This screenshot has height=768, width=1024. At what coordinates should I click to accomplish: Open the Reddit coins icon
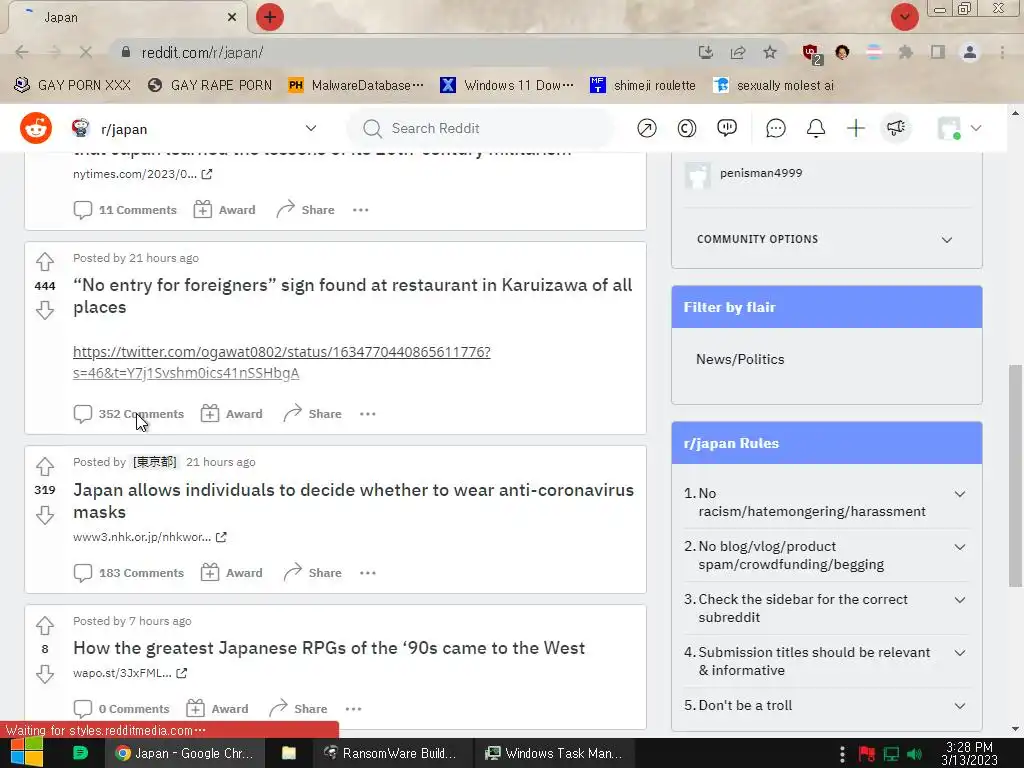[x=686, y=129]
